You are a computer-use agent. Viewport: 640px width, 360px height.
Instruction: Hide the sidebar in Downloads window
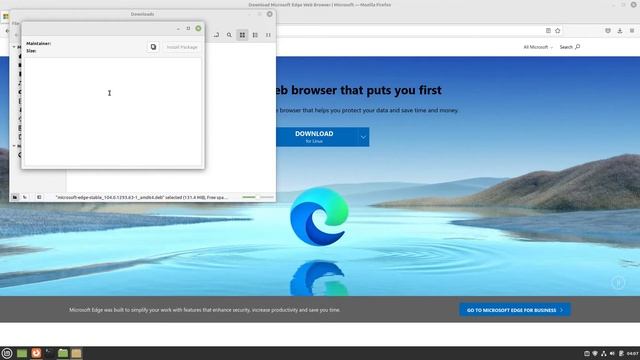(39, 197)
